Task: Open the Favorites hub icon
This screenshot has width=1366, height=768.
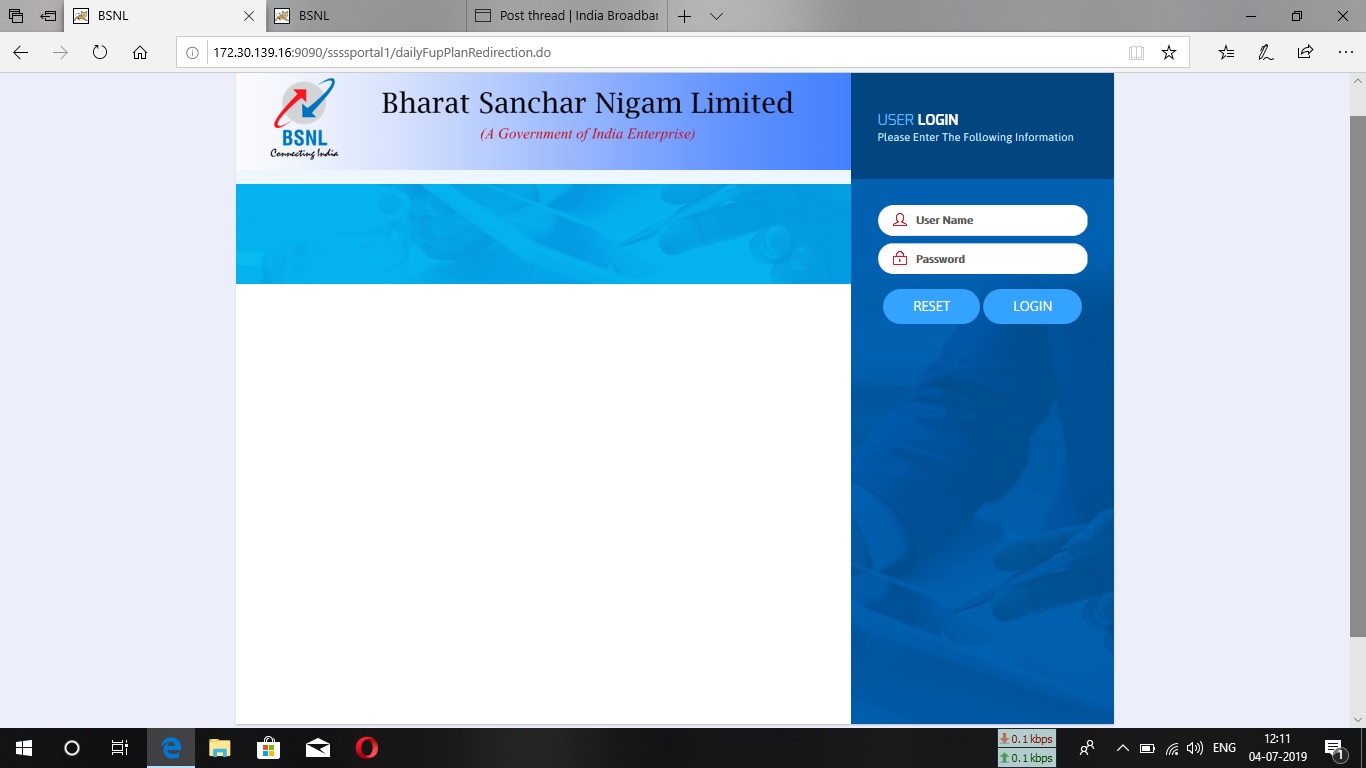Action: [1226, 53]
